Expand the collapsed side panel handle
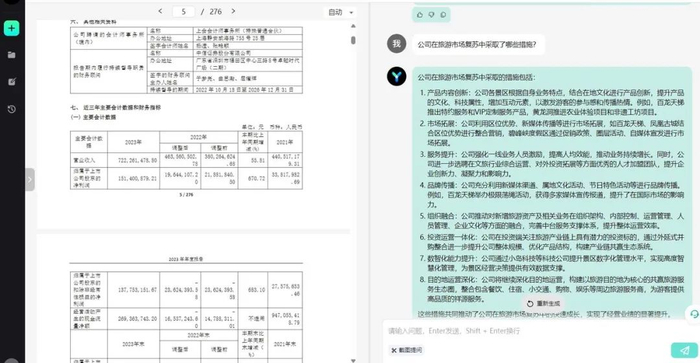The image size is (700, 363). [30, 179]
